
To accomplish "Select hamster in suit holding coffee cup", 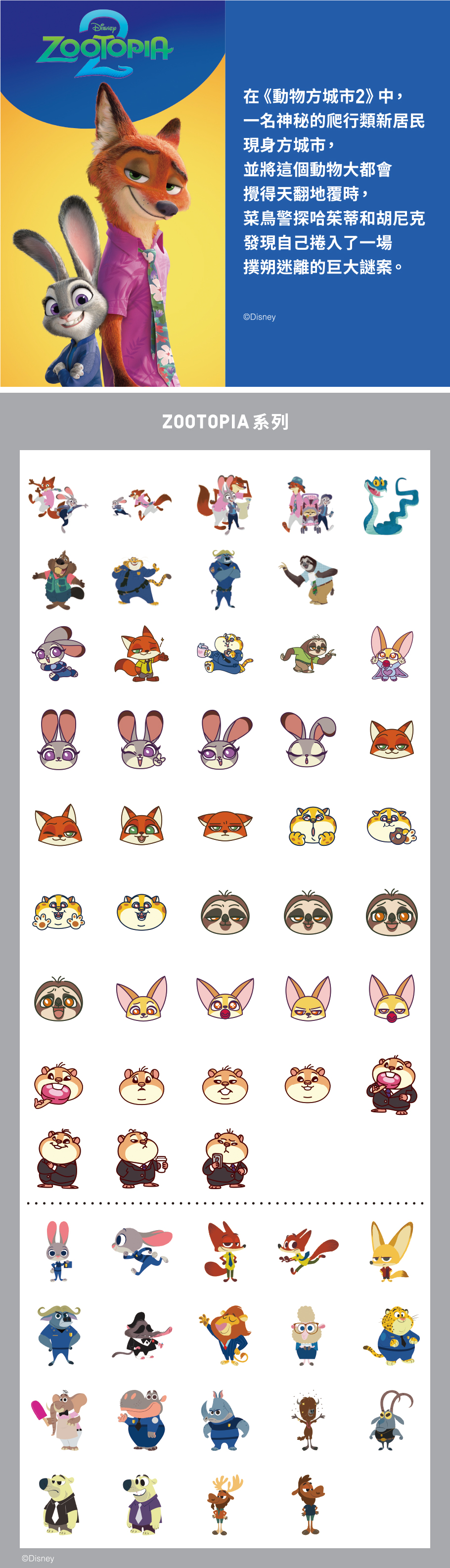I will pyautogui.click(x=141, y=1159).
